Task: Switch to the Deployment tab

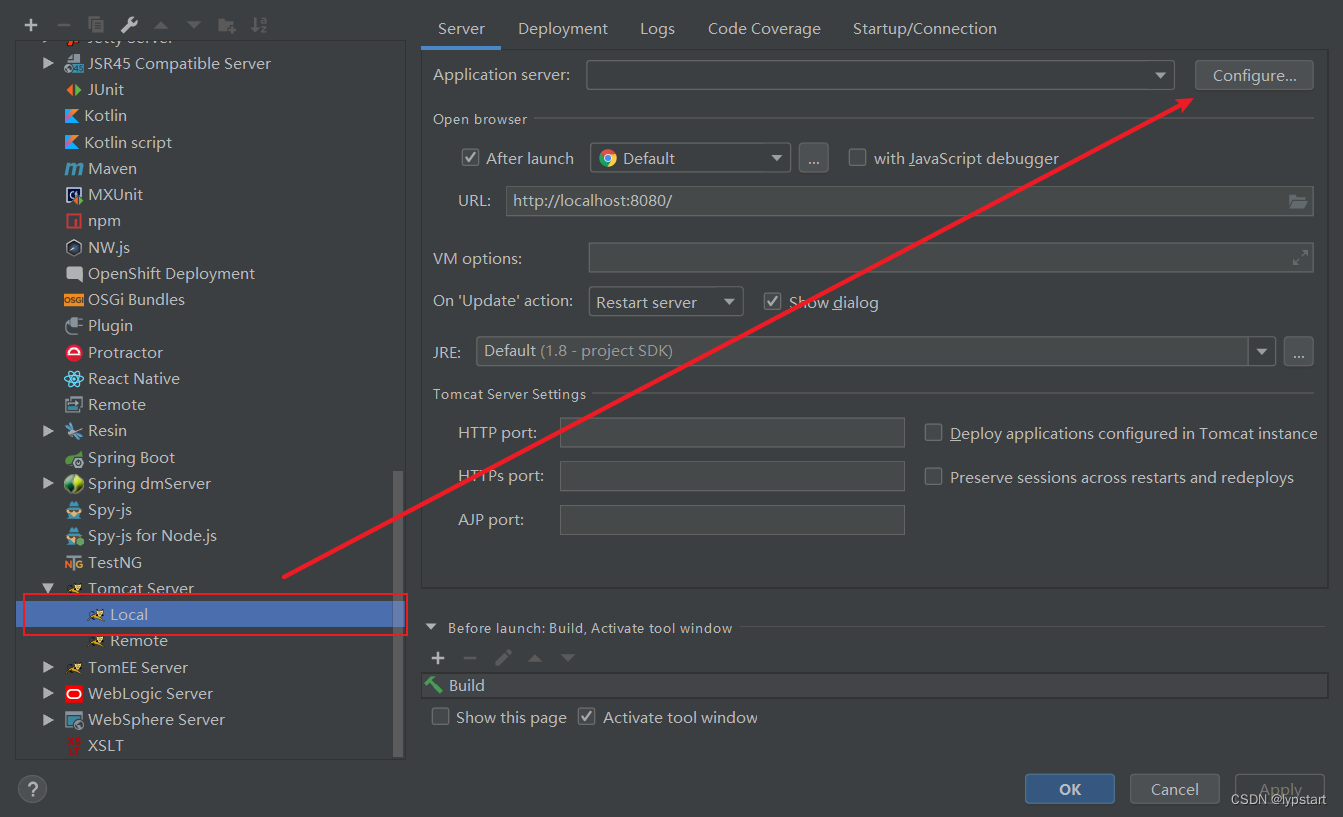Action: (563, 28)
